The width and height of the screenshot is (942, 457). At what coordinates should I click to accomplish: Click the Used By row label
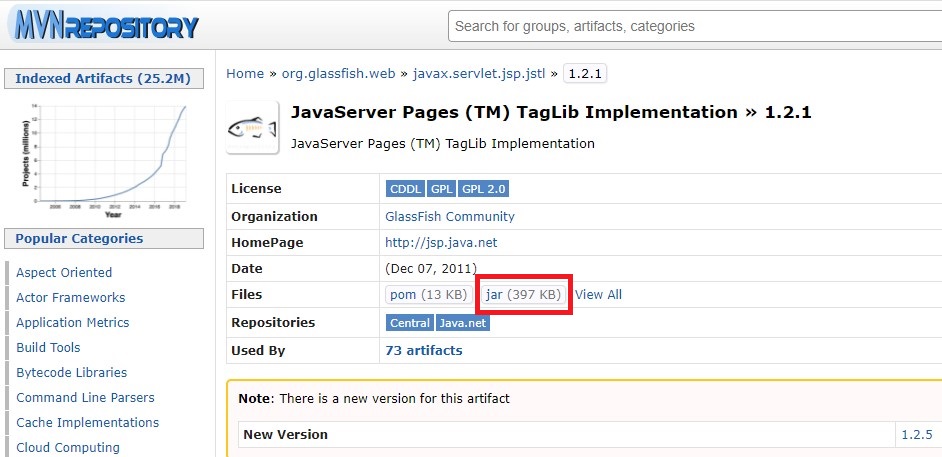(258, 351)
